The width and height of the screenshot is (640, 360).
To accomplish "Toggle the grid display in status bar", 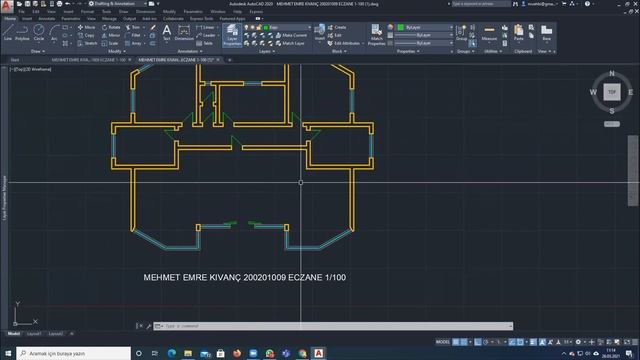I will tap(456, 342).
